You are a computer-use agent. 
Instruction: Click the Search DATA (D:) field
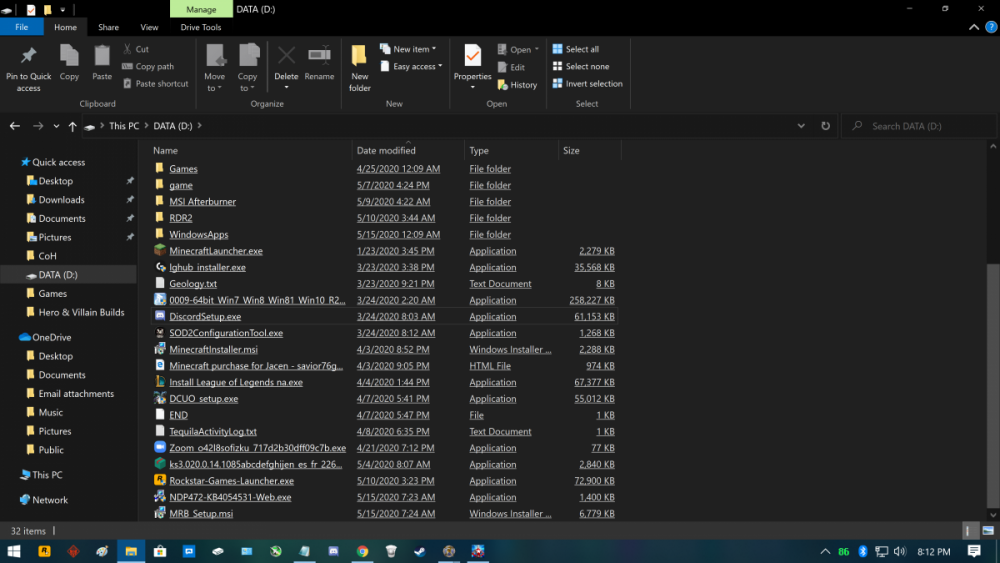coord(920,126)
